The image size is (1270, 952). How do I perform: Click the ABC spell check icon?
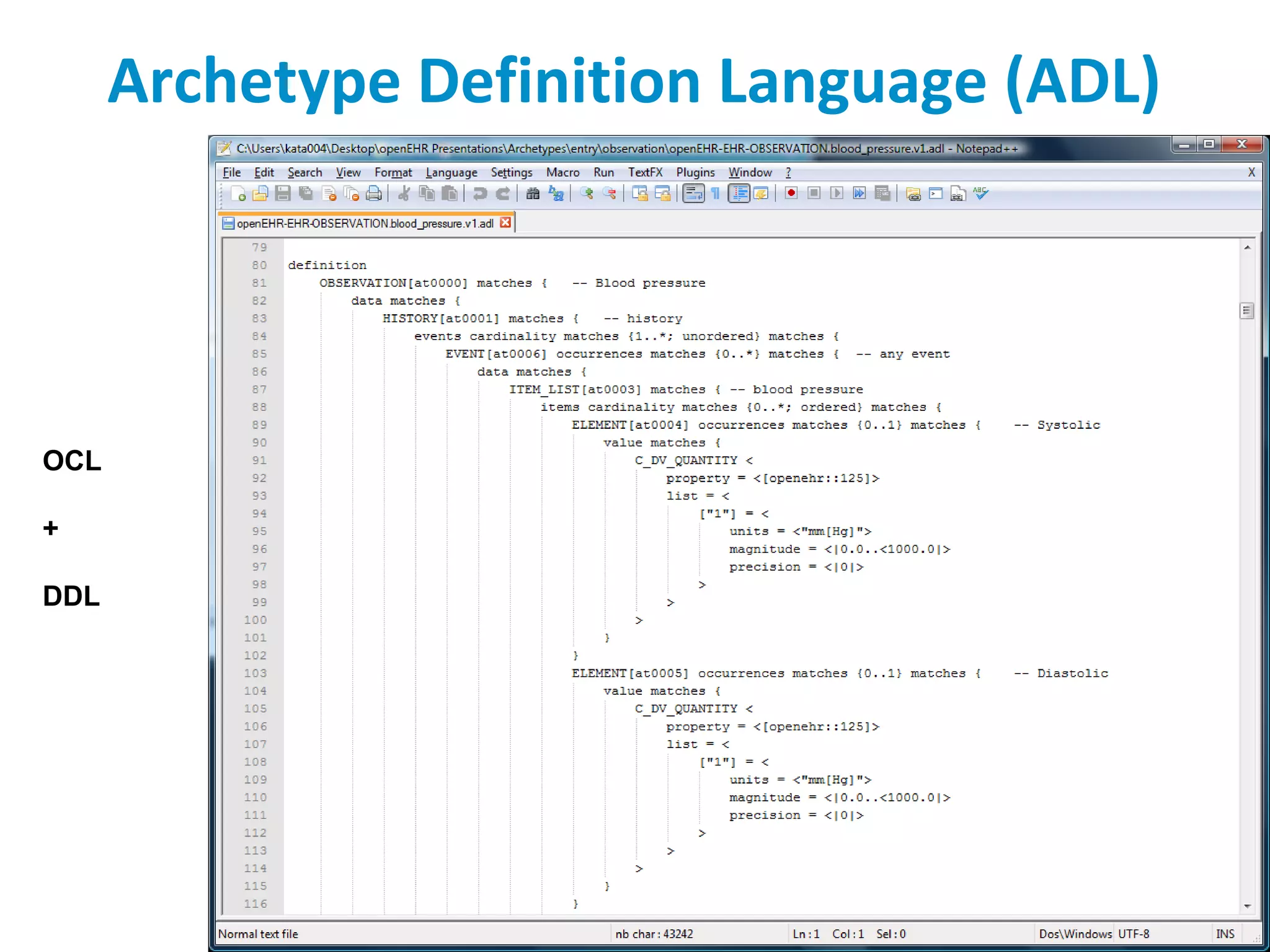(x=980, y=194)
